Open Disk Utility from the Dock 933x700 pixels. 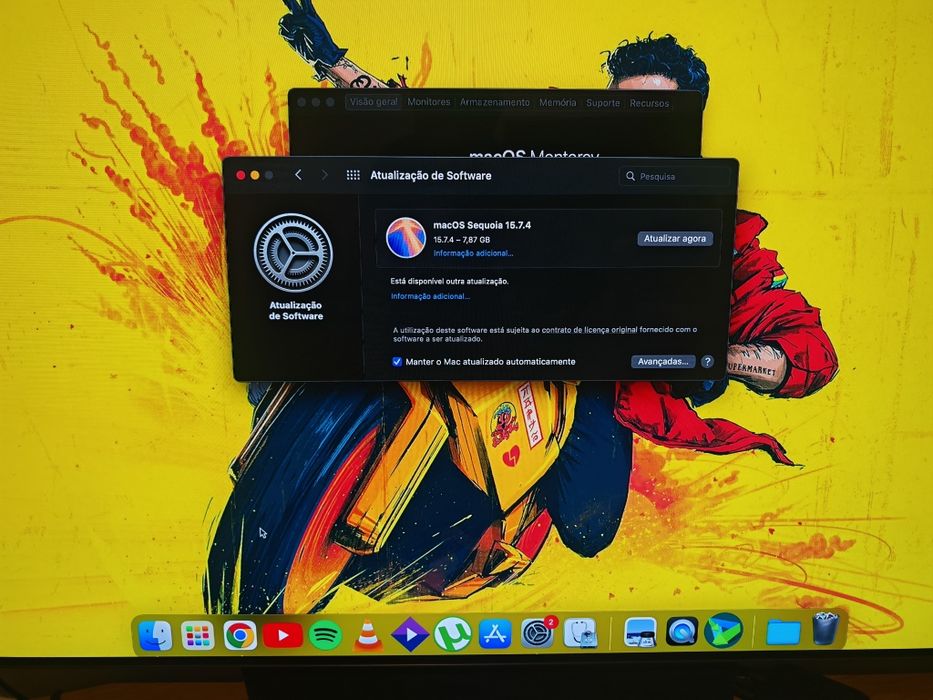(580, 633)
